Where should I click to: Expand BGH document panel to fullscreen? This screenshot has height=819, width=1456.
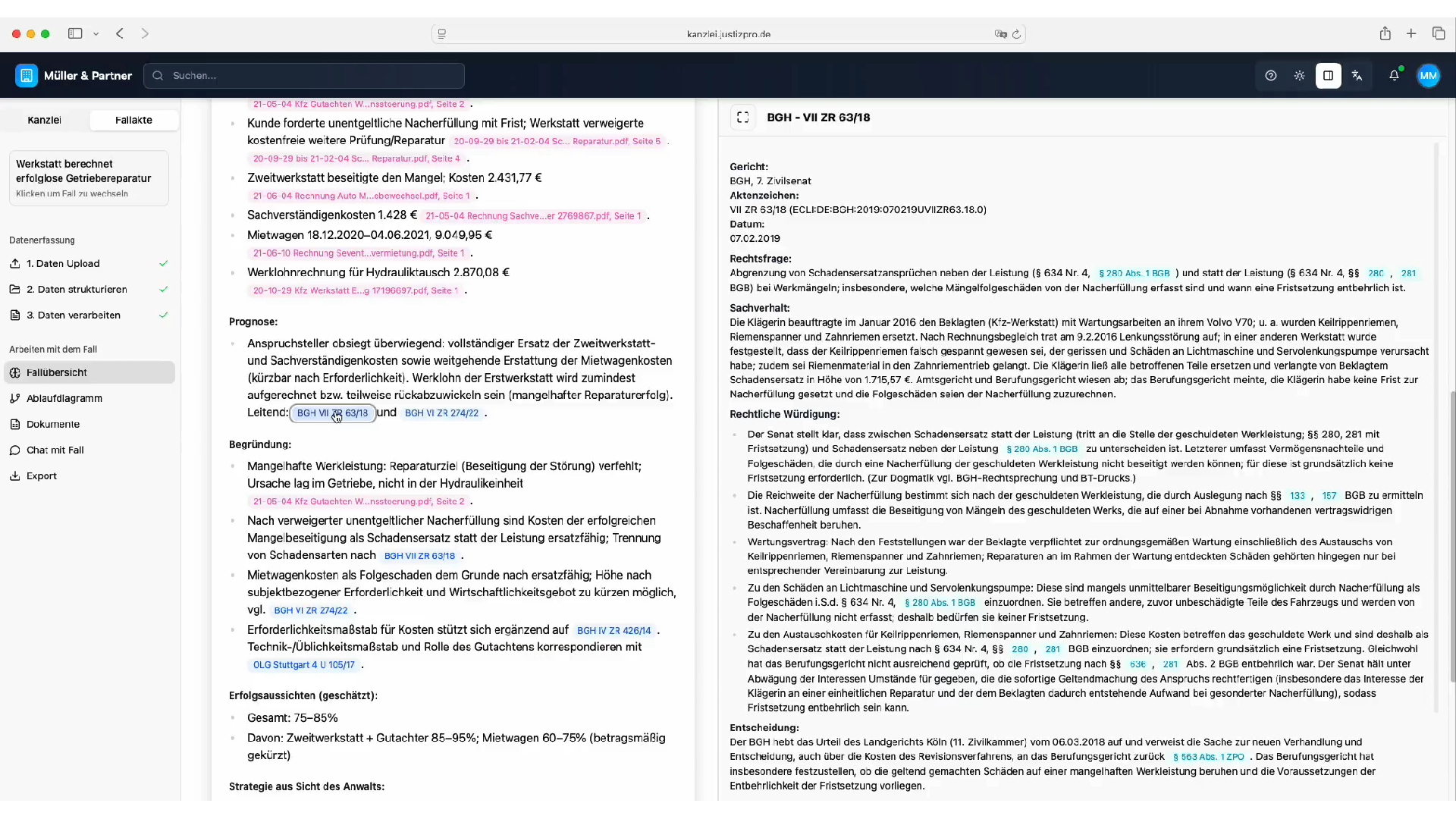pos(743,118)
